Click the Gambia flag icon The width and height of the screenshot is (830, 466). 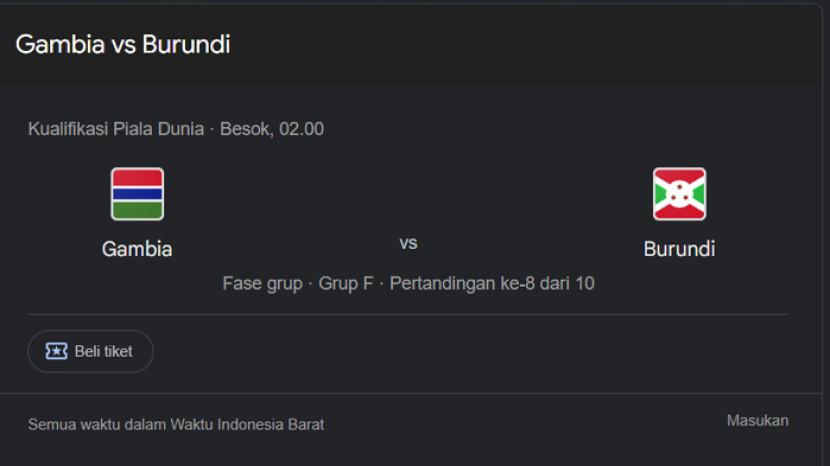[137, 194]
